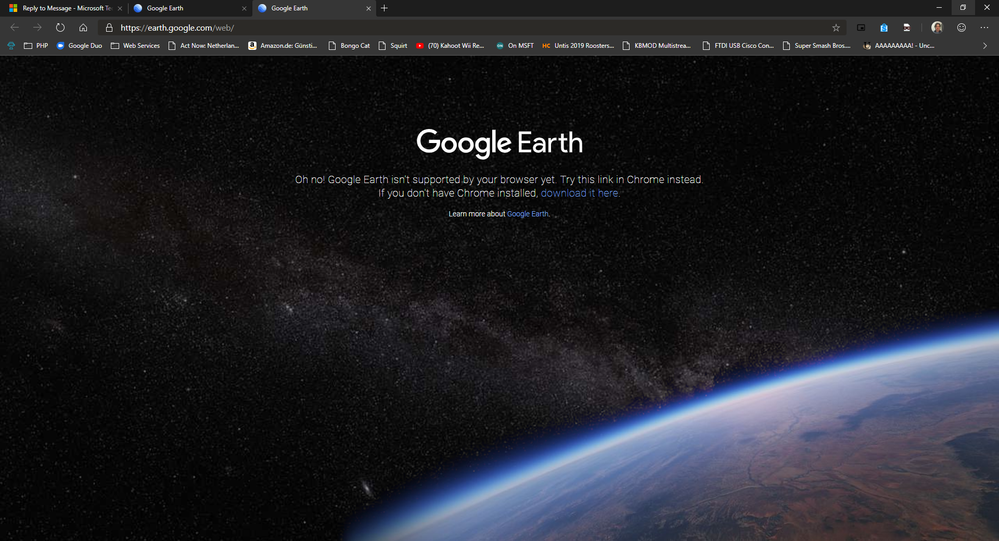Open Kahoot Wii Remix YouTube bookmark

click(450, 46)
